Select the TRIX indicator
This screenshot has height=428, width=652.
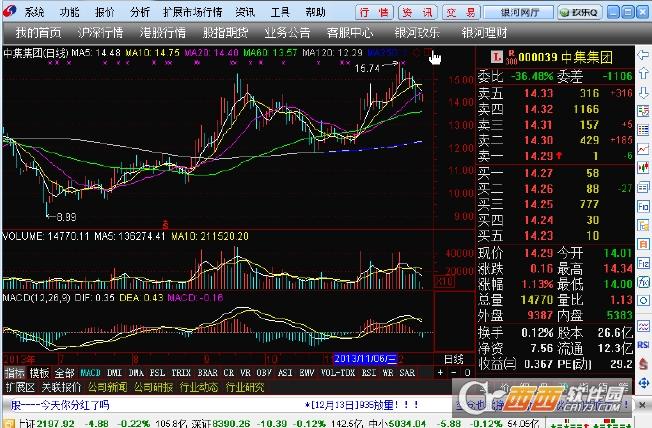pos(181,373)
